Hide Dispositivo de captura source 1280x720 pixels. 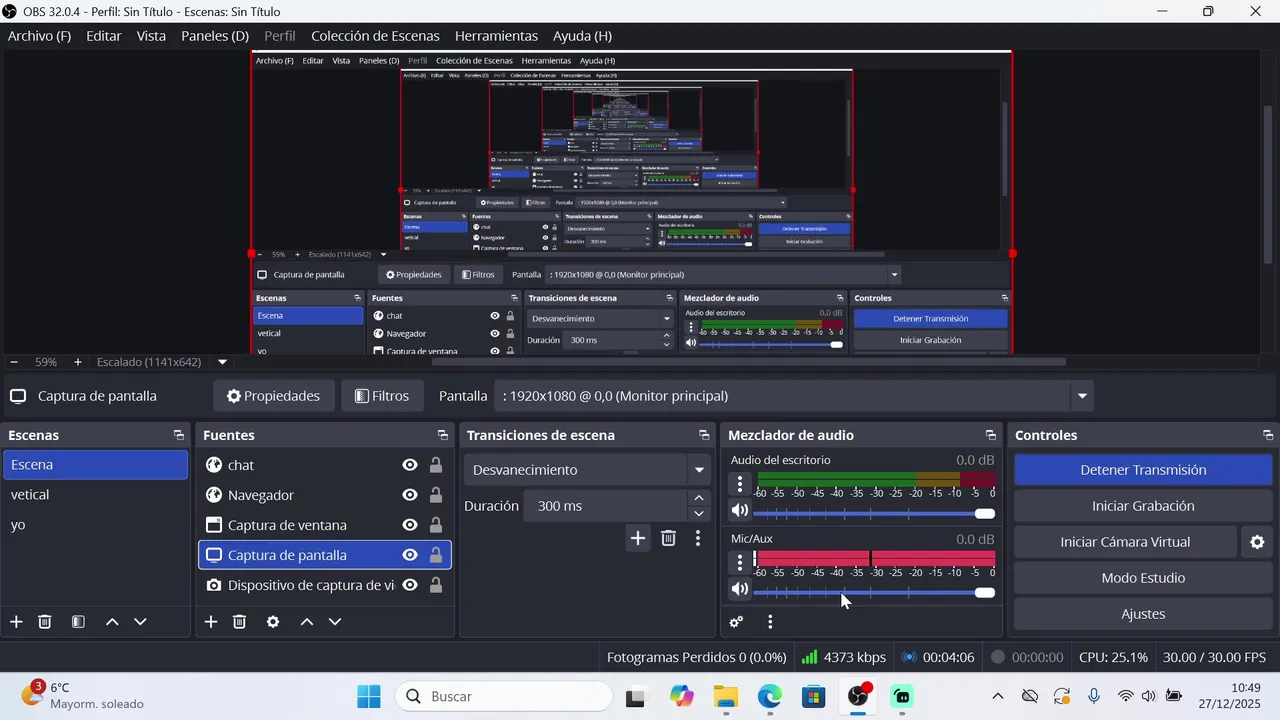(410, 585)
